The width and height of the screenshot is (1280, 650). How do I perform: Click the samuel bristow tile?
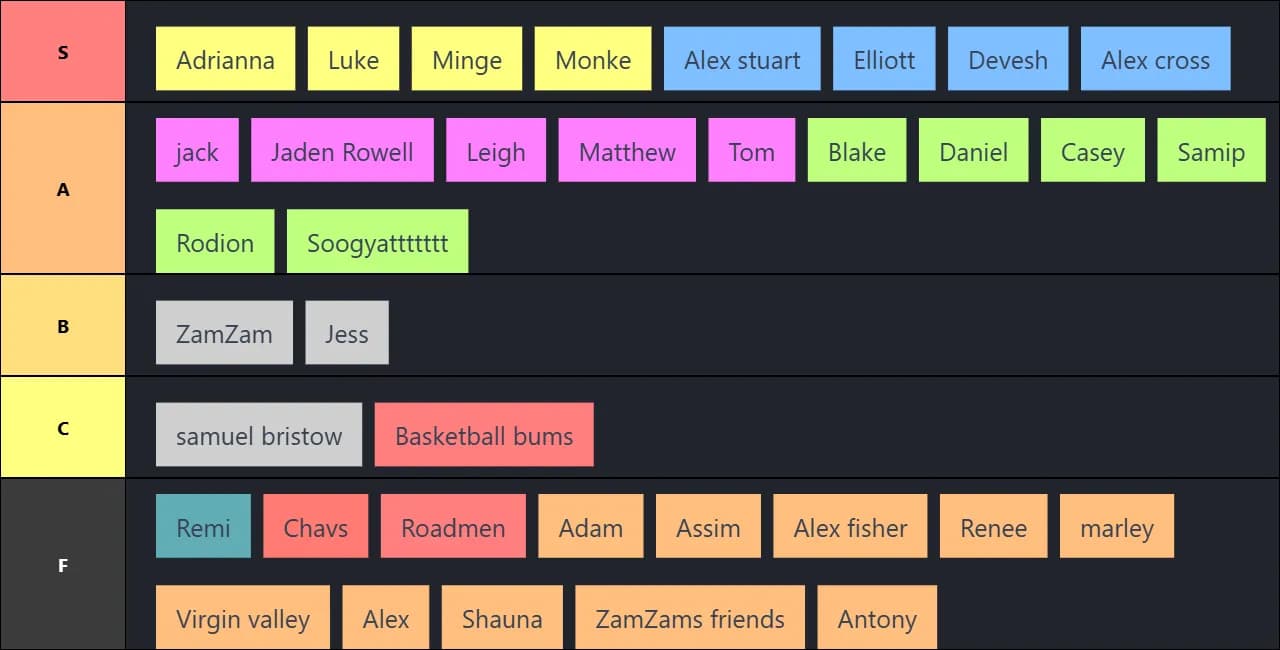tap(259, 435)
